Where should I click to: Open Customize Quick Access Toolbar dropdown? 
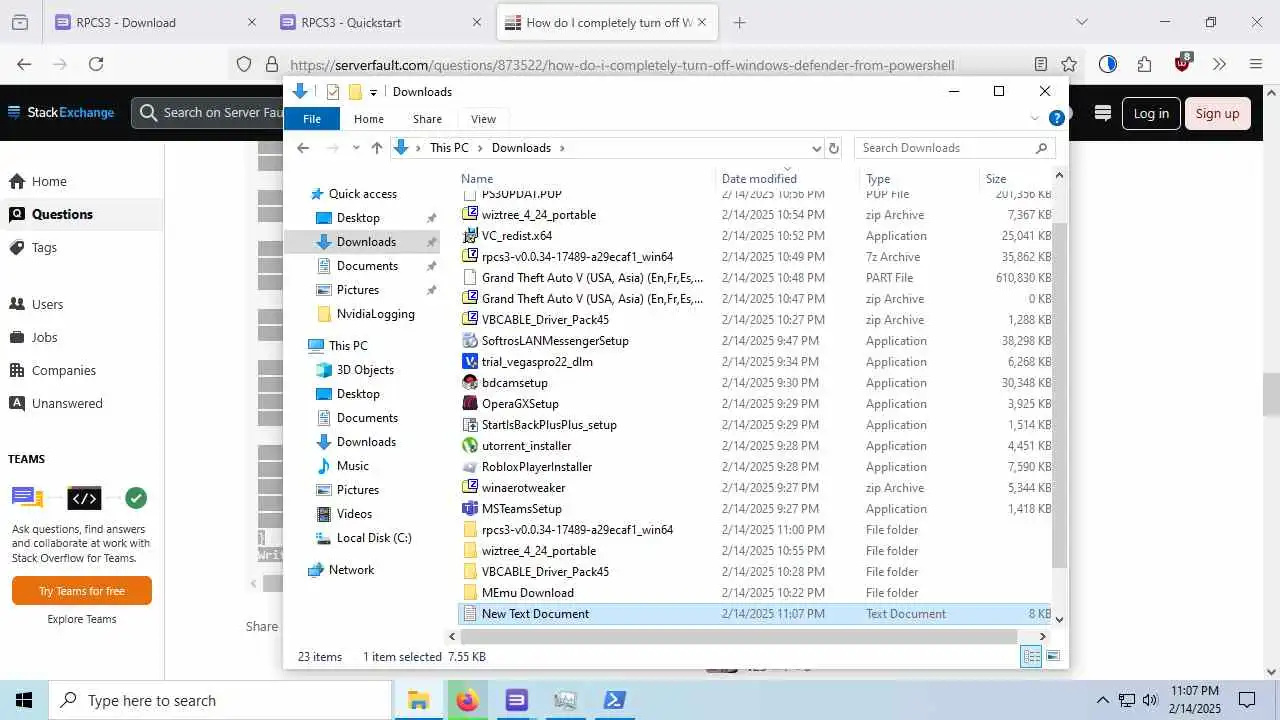point(373,92)
